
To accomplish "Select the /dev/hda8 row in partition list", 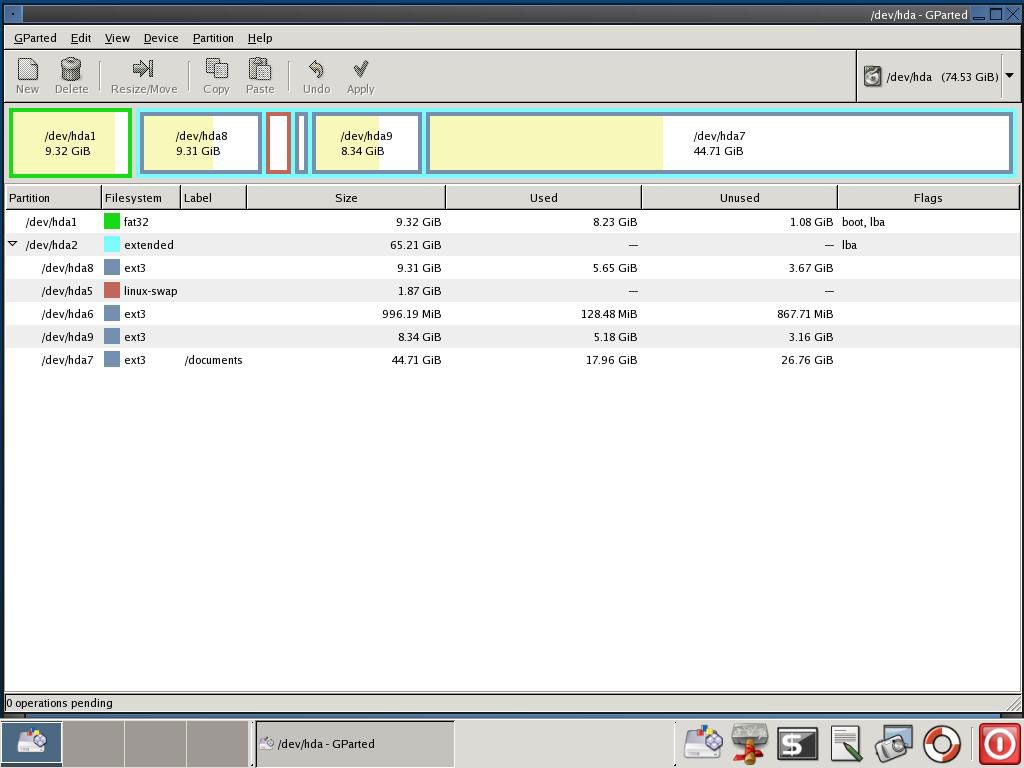I will tap(512, 268).
